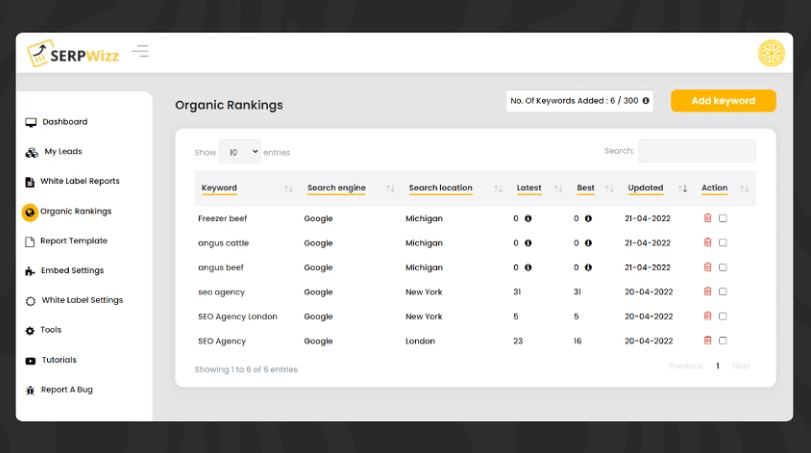Click info icon in angus cattle Latest column

tap(528, 243)
